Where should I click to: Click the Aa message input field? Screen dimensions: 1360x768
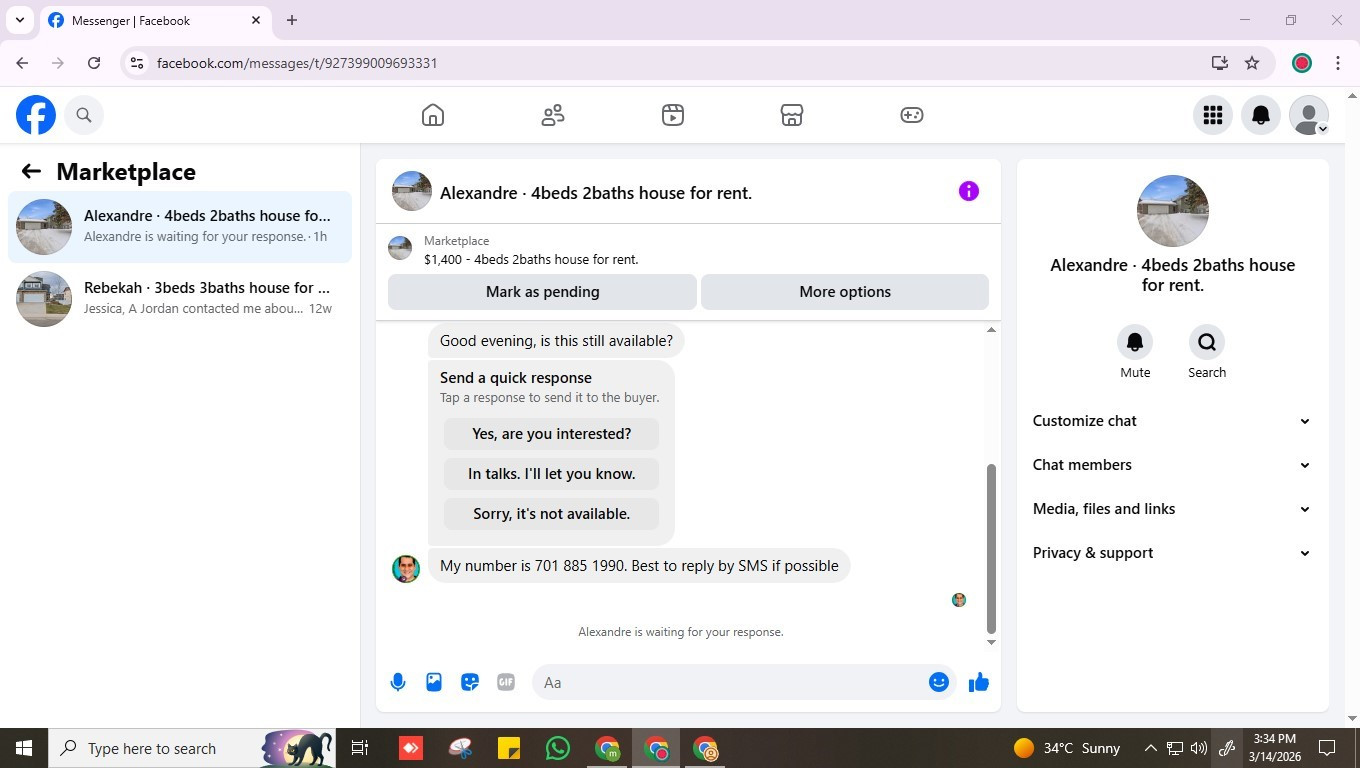click(731, 682)
